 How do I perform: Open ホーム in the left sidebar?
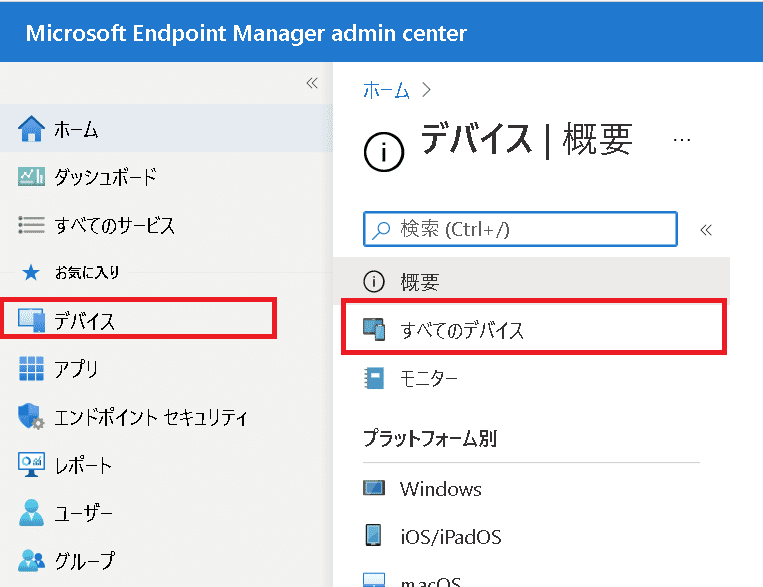[x=166, y=128]
